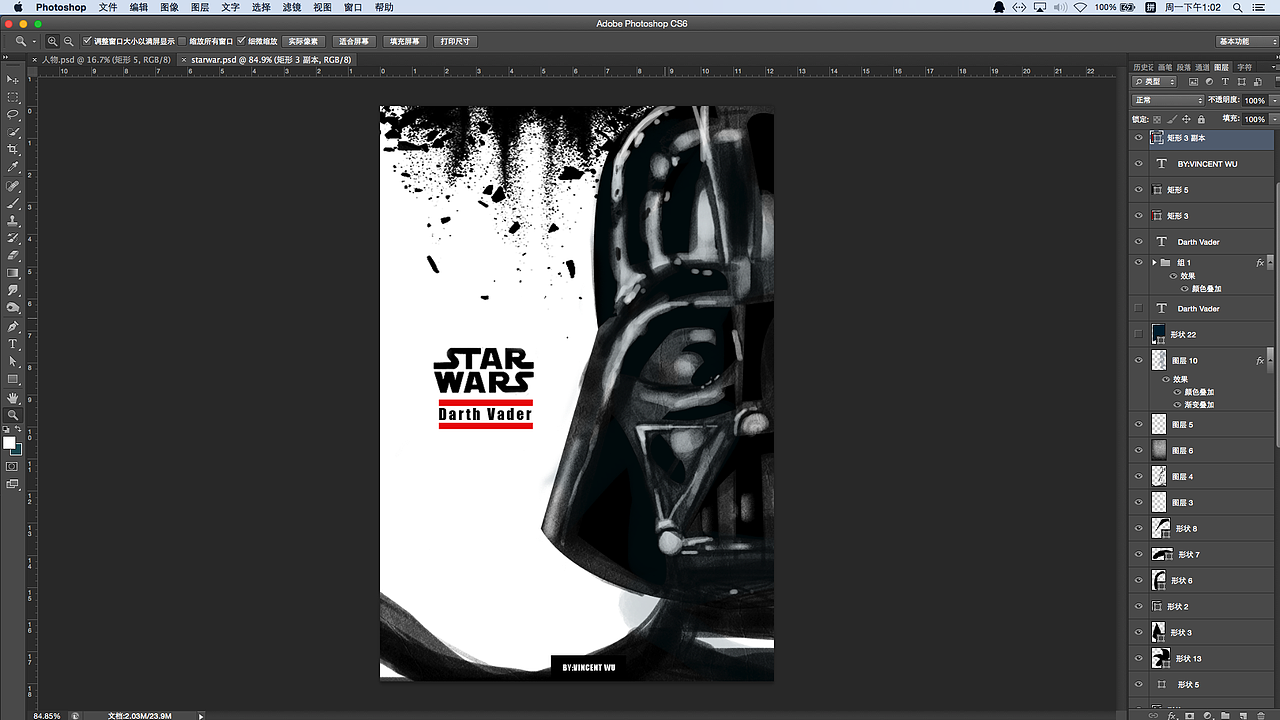Select the History Brush tool

(x=13, y=238)
